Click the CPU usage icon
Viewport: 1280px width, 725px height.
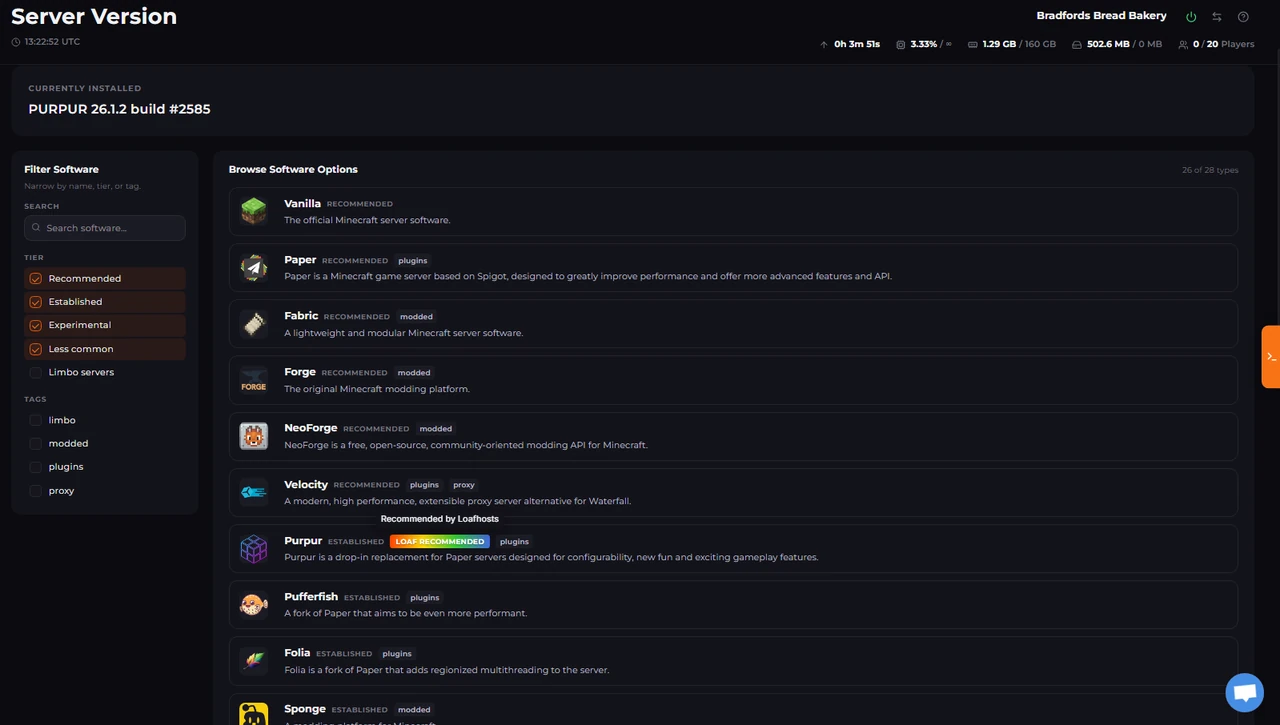(x=901, y=44)
